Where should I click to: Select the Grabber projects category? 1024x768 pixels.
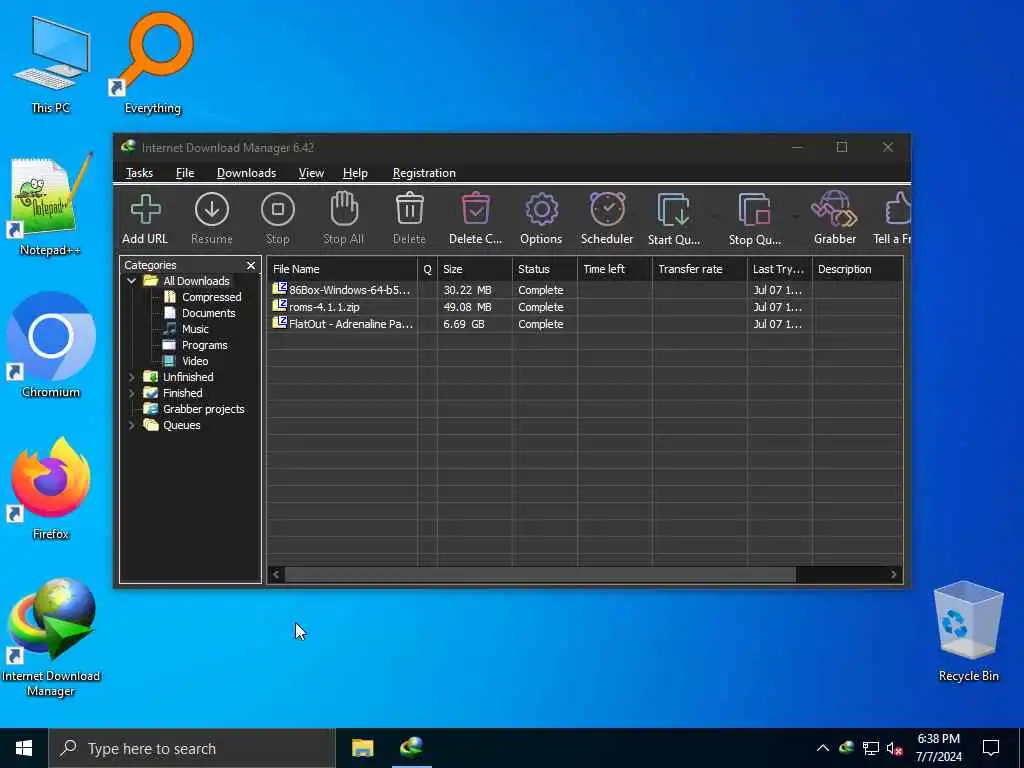point(203,409)
